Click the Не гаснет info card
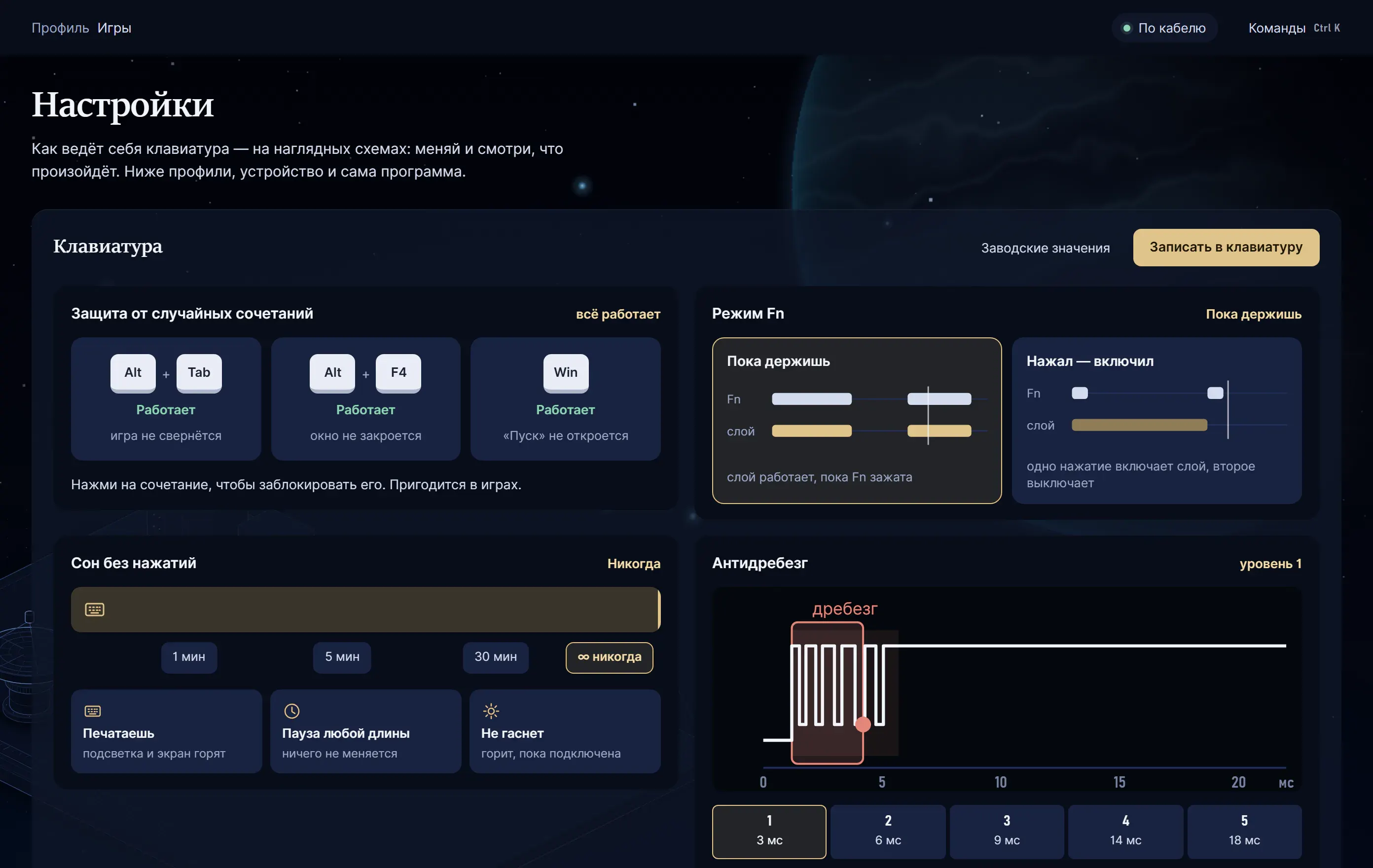This screenshot has height=868, width=1373. click(x=565, y=731)
